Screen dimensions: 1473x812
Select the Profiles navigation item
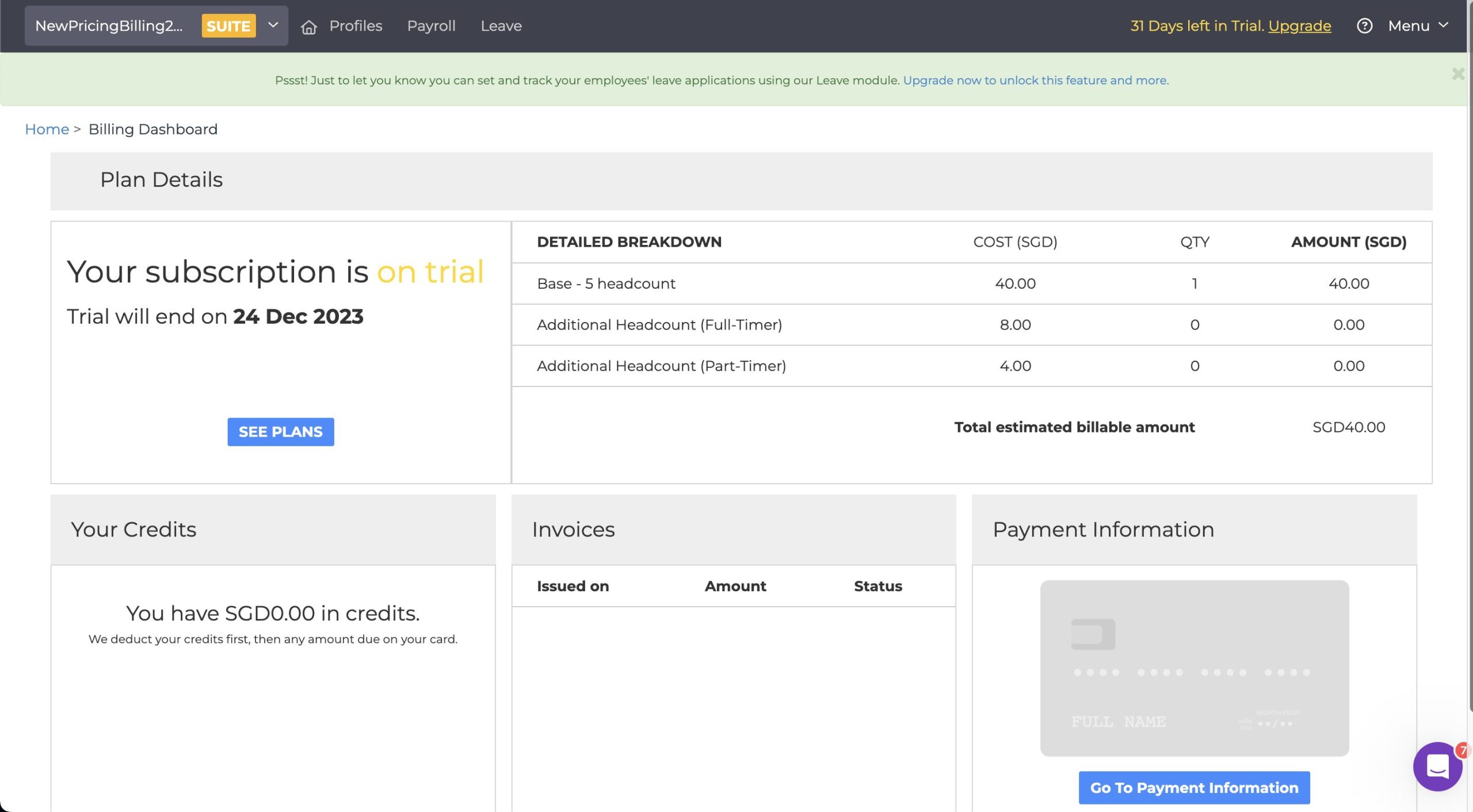coord(356,26)
